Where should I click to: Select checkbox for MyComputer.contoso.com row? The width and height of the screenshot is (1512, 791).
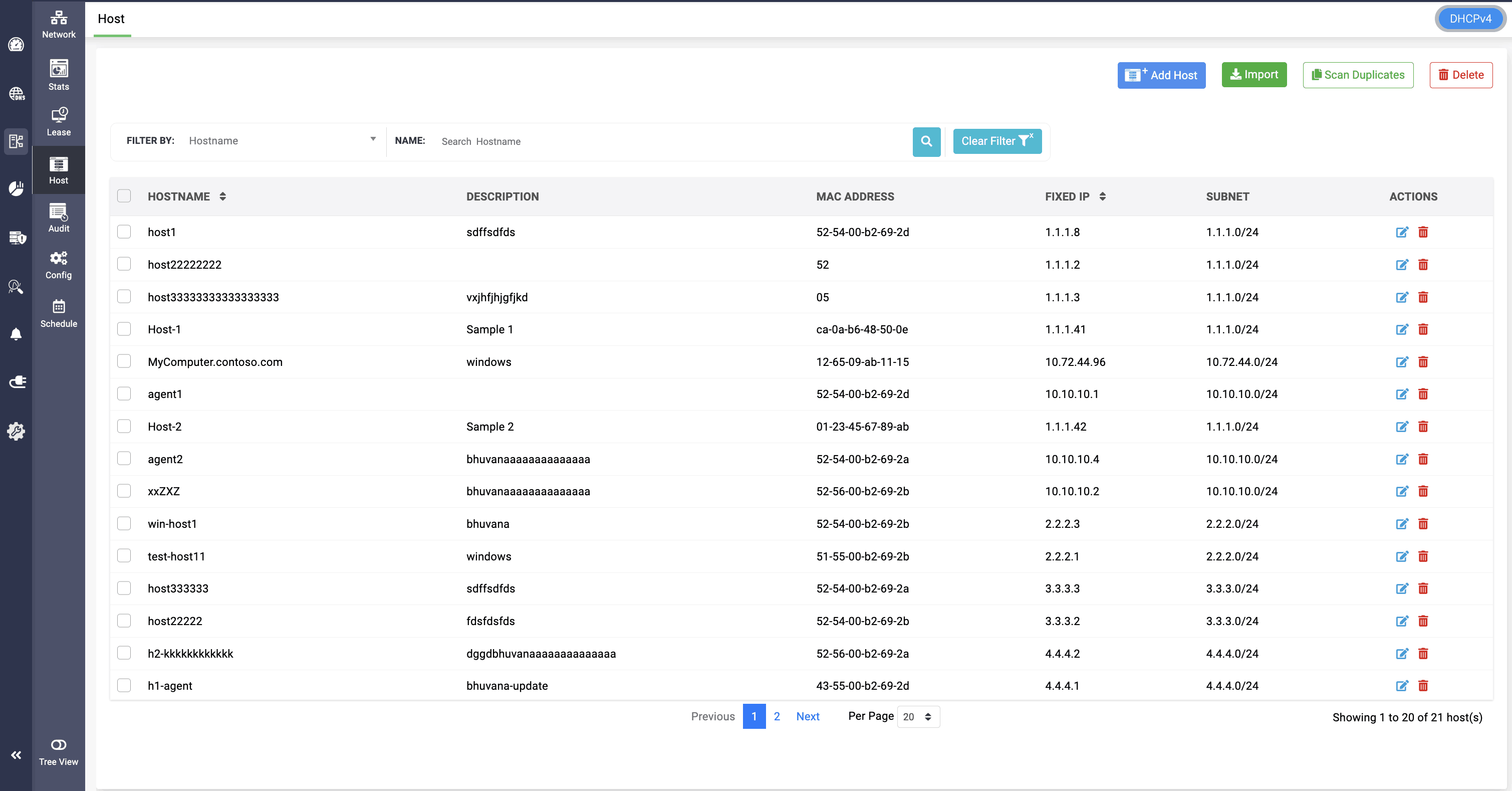pos(124,361)
